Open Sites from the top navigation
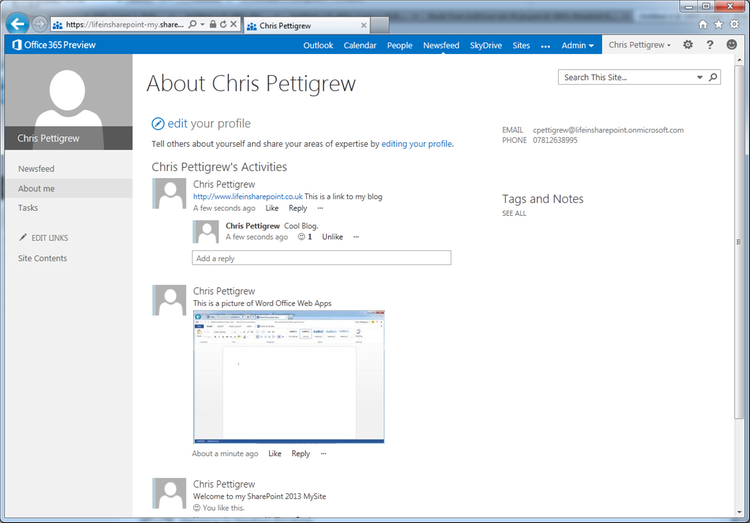The image size is (750, 523). tap(521, 45)
